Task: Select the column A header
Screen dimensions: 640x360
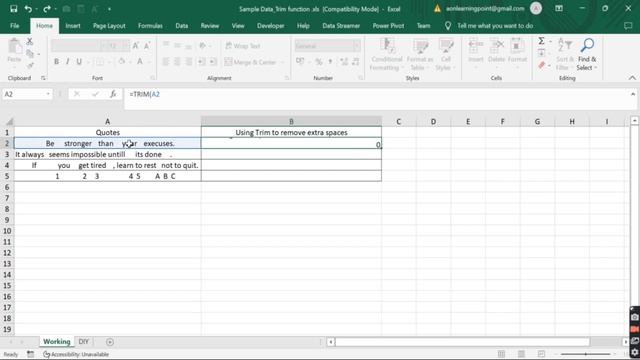Action: pyautogui.click(x=107, y=122)
